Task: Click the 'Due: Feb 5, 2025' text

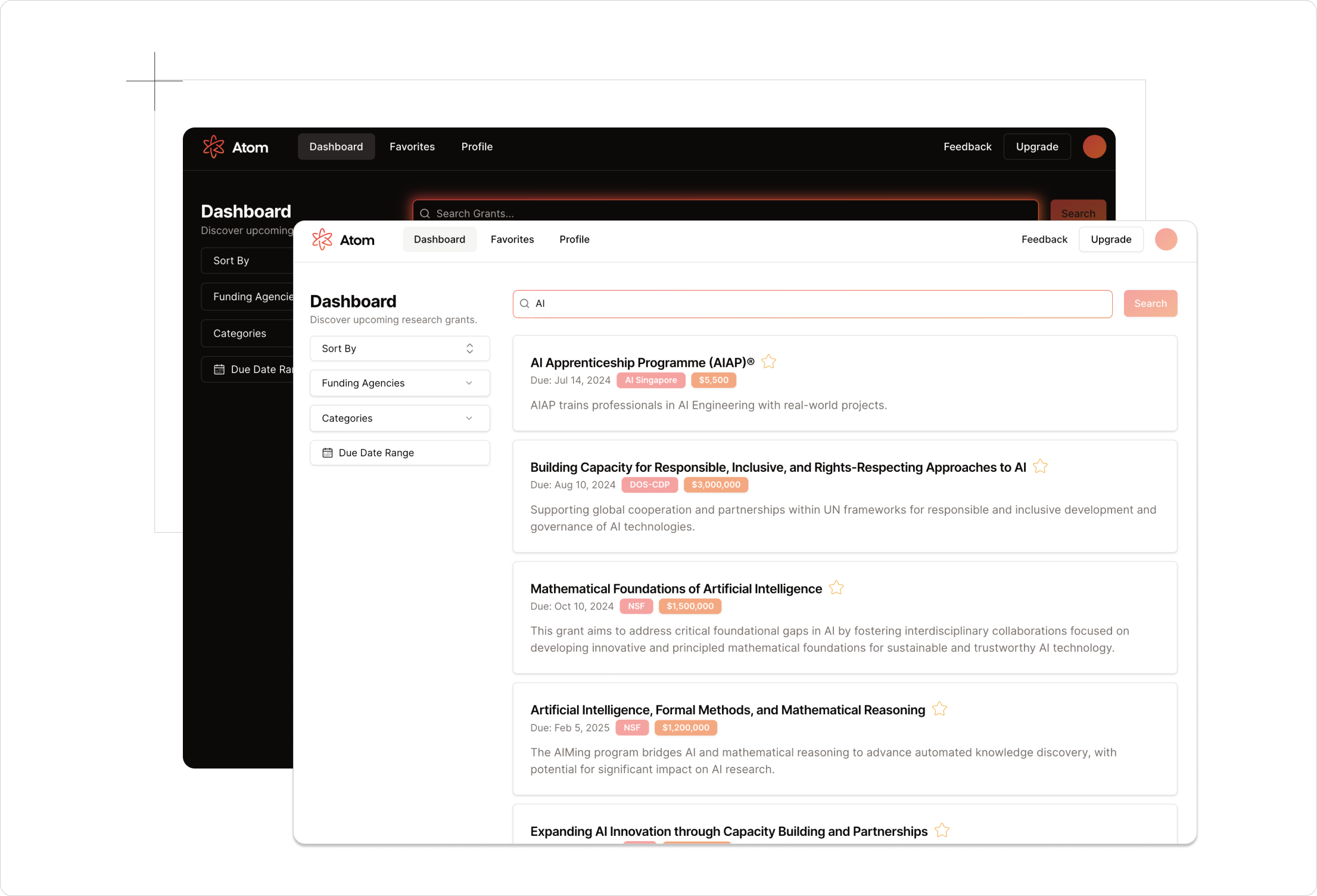Action: 569,728
